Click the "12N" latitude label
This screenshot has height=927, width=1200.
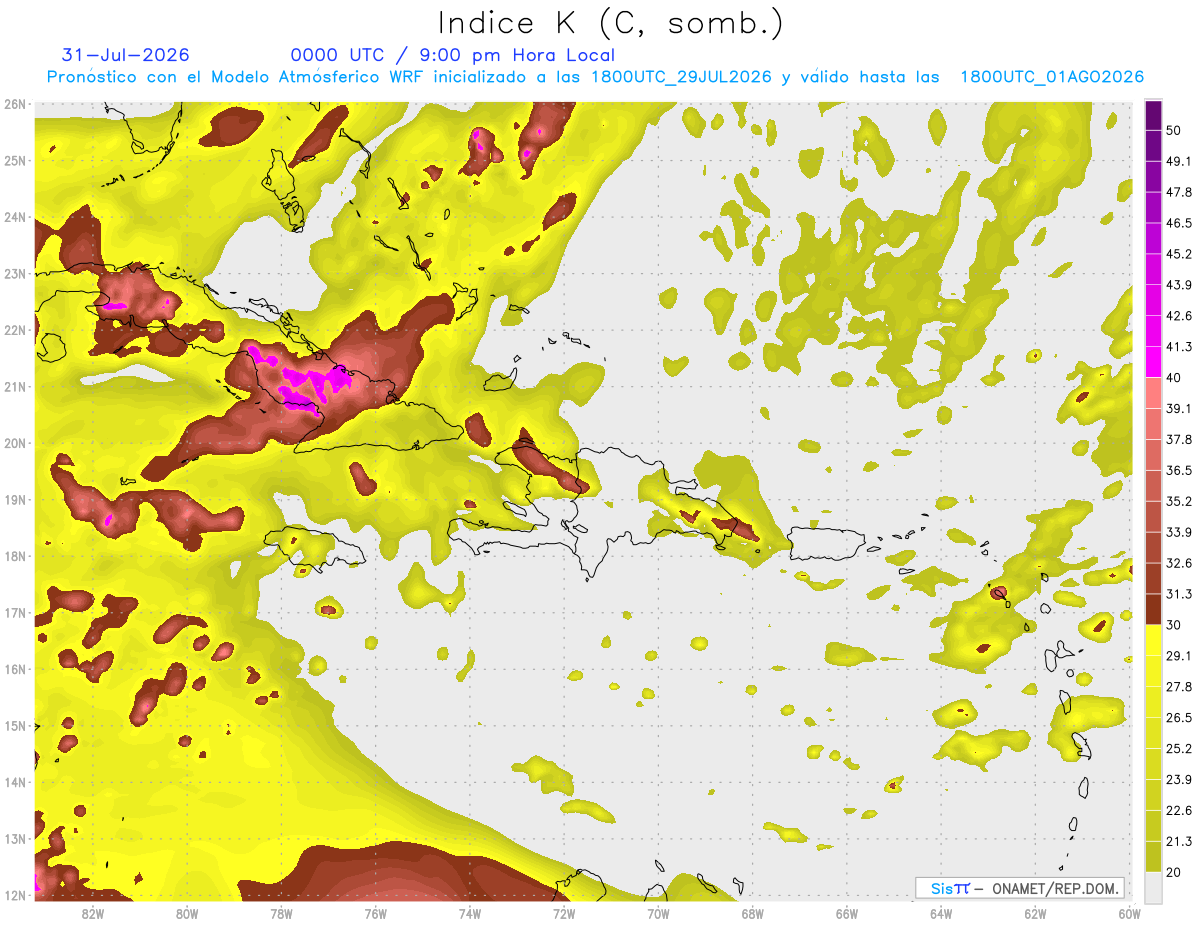pyautogui.click(x=15, y=895)
